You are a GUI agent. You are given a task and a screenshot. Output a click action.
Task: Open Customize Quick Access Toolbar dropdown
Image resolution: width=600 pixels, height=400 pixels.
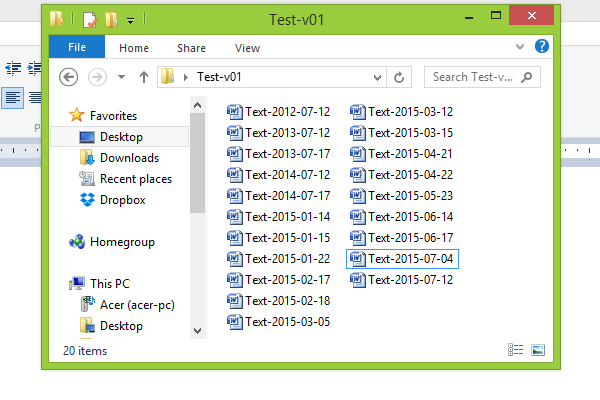[130, 21]
